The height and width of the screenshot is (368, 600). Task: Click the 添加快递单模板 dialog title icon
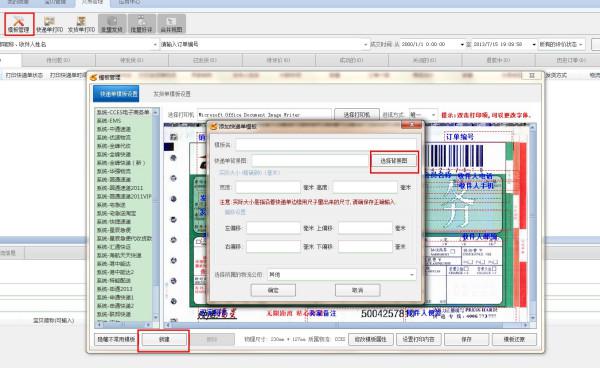pyautogui.click(x=214, y=126)
